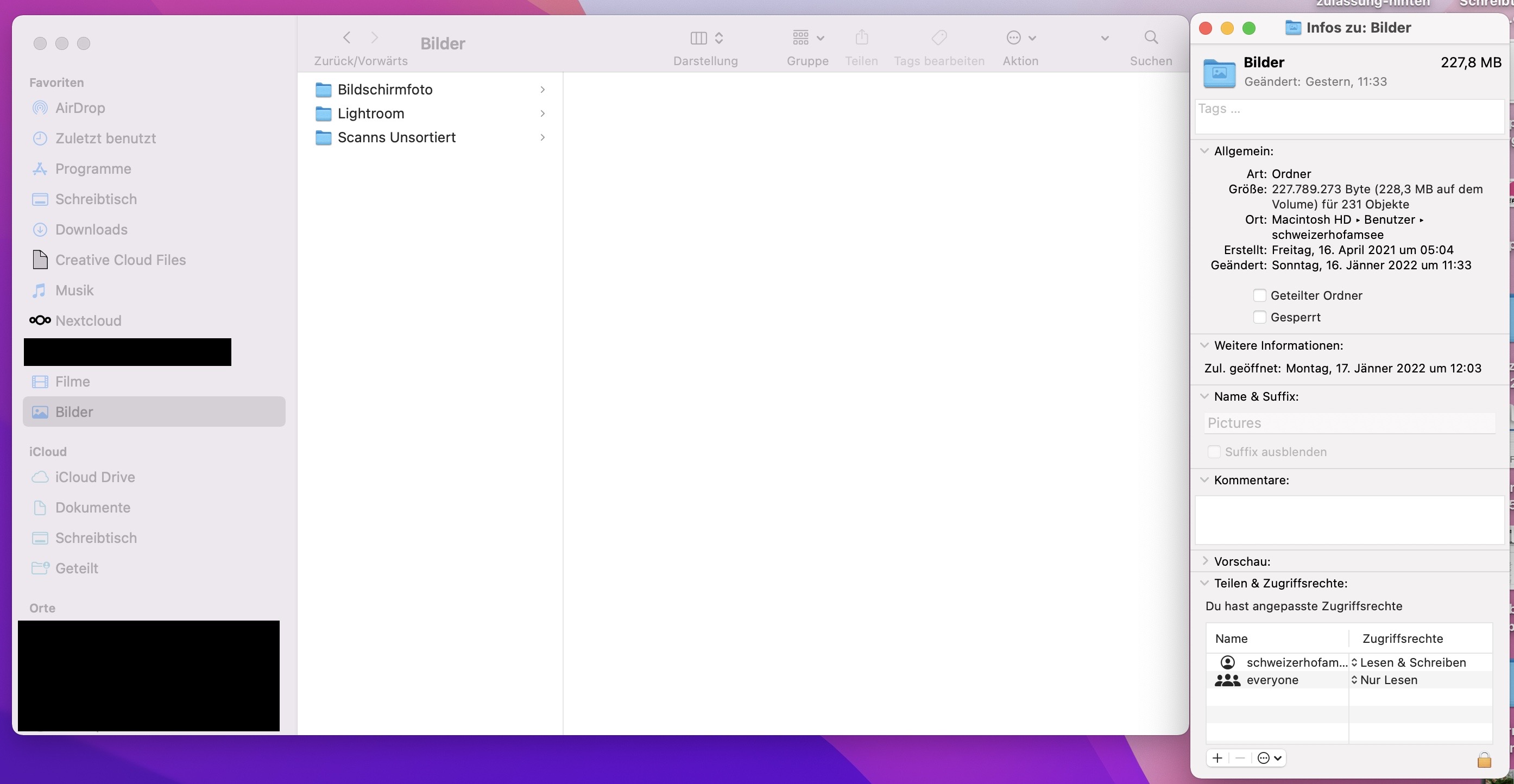Click the Edit Tags icon

point(938,38)
